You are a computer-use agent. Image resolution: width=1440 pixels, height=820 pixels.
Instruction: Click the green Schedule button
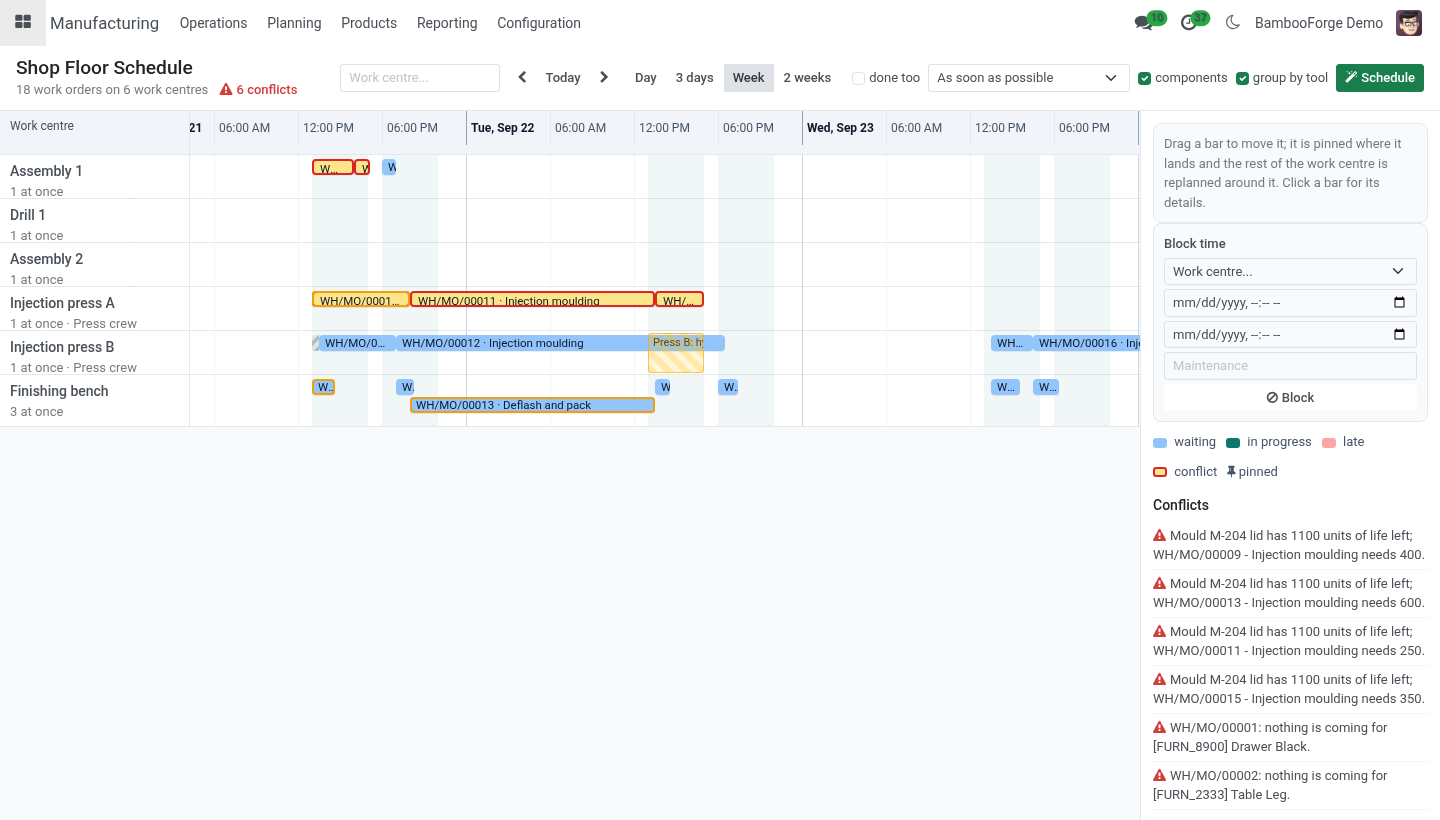(x=1380, y=78)
